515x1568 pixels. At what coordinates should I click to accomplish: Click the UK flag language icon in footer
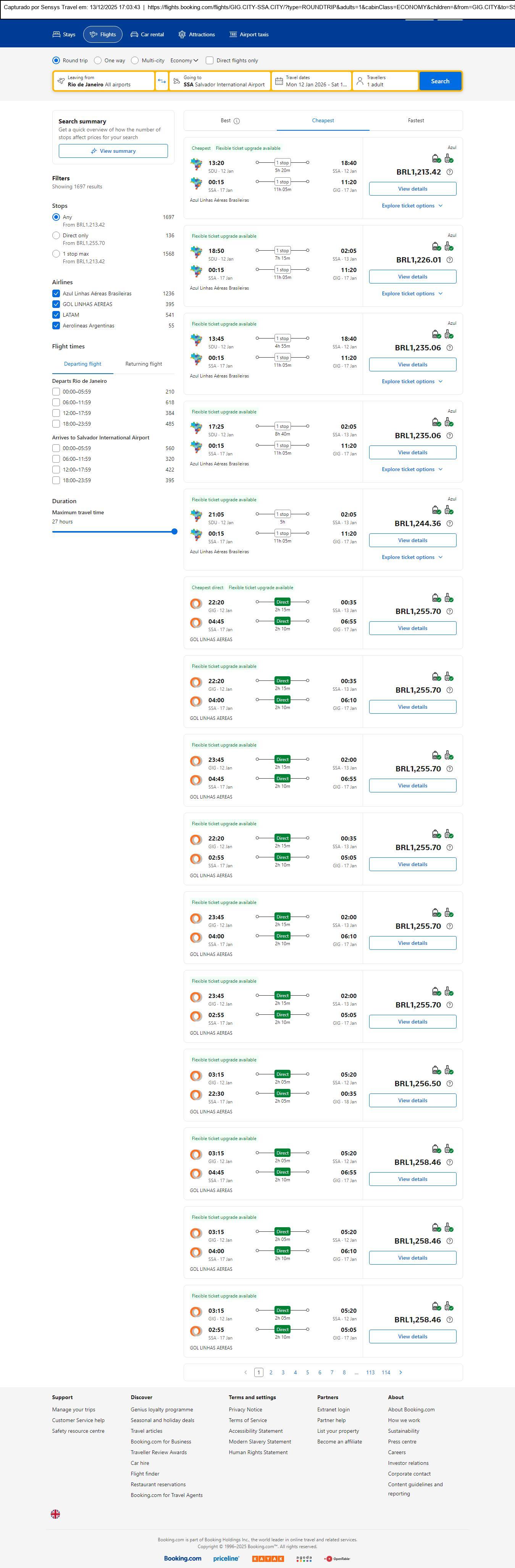(55, 1513)
